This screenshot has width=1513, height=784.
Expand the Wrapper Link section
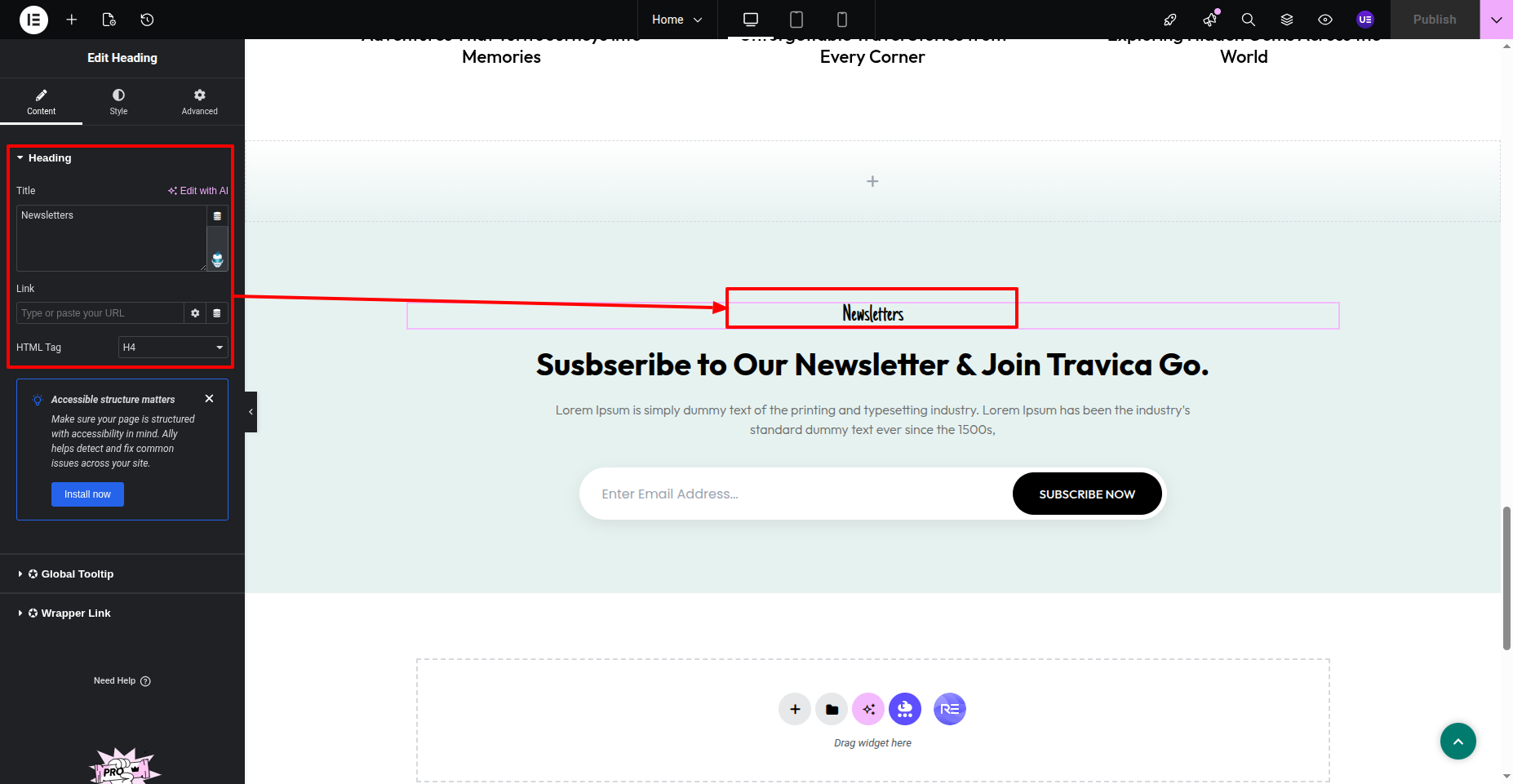(76, 613)
